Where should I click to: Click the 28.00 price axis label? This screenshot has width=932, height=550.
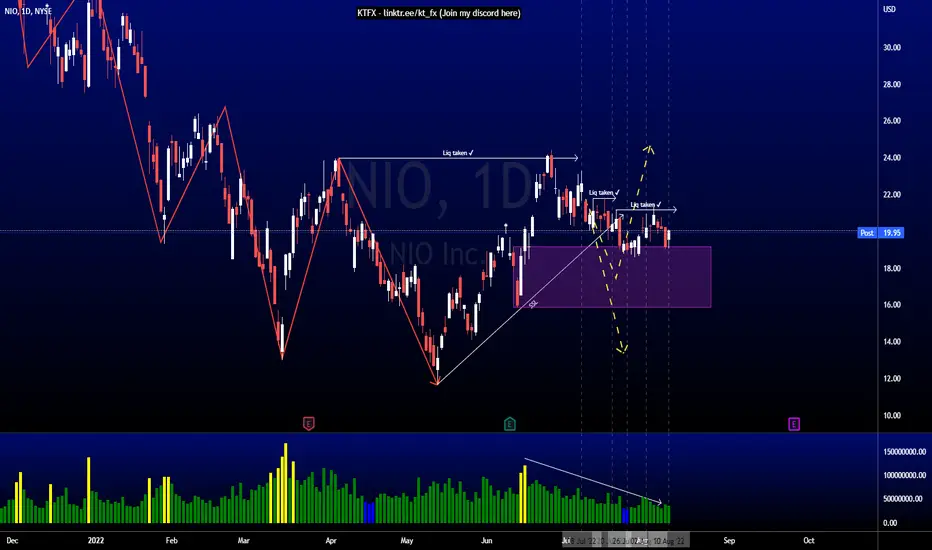coord(892,84)
